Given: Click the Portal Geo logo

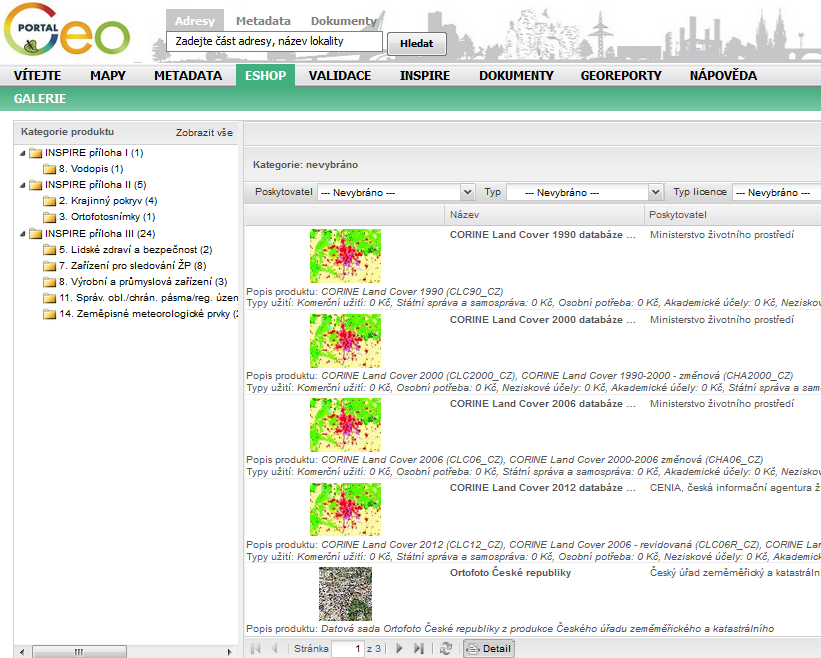Looking at the screenshot, I should 66,30.
